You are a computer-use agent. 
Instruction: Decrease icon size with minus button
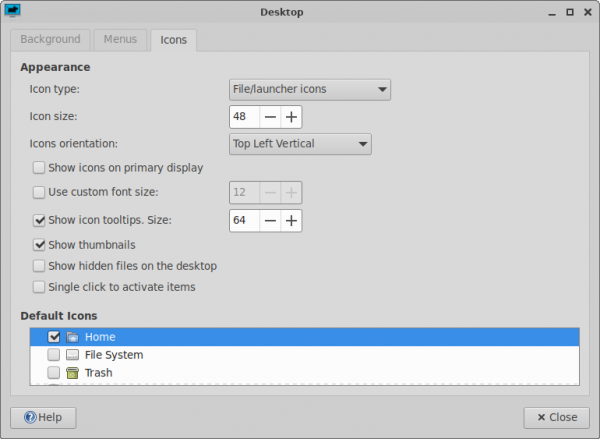point(270,117)
